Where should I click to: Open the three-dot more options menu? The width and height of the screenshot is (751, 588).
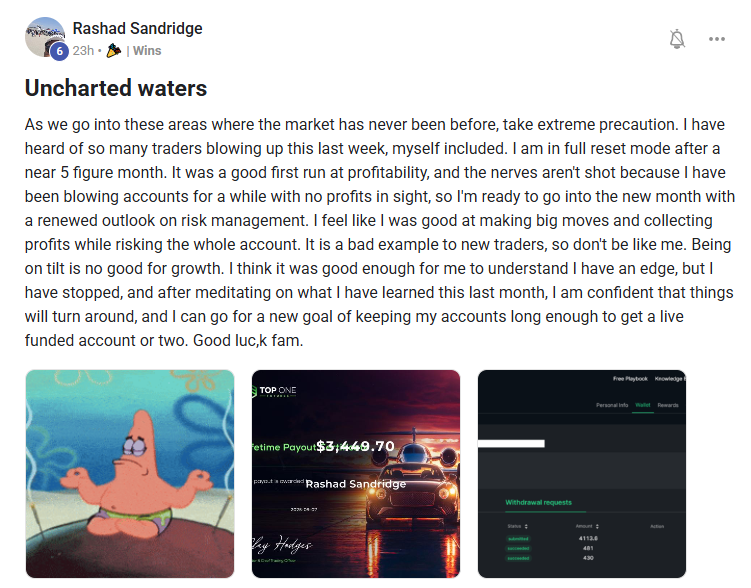pyautogui.click(x=717, y=39)
